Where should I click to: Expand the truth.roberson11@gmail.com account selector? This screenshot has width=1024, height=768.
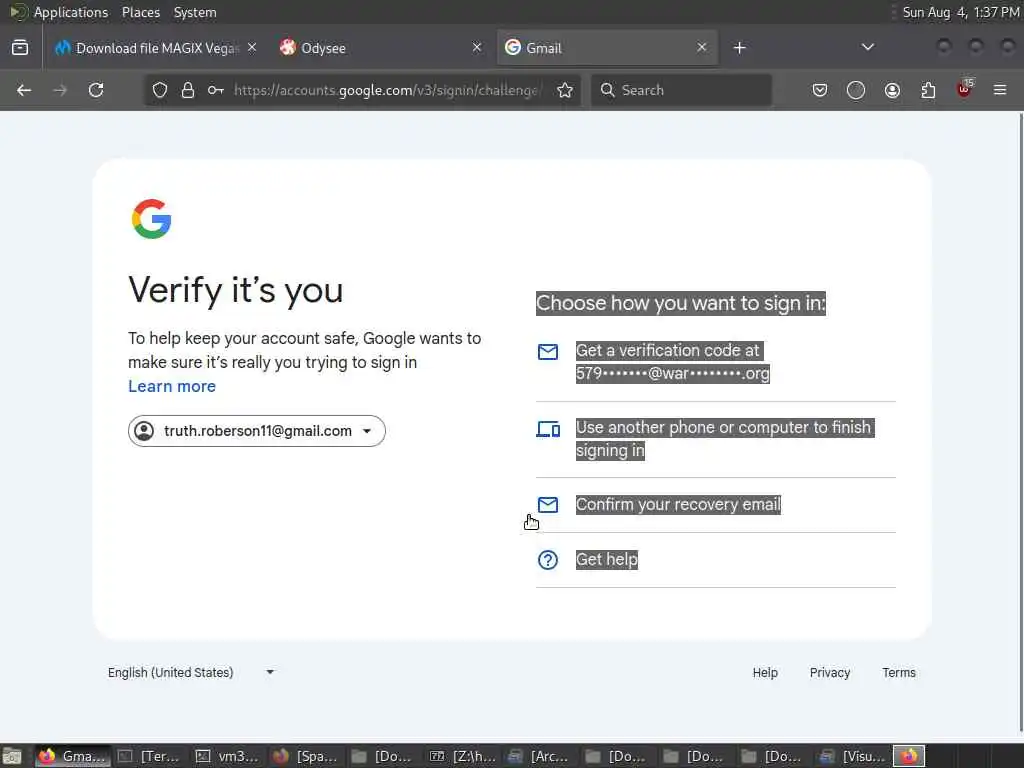257,431
